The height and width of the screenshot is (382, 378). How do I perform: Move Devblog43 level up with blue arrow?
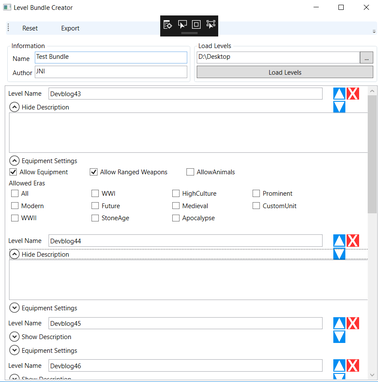[x=339, y=94]
